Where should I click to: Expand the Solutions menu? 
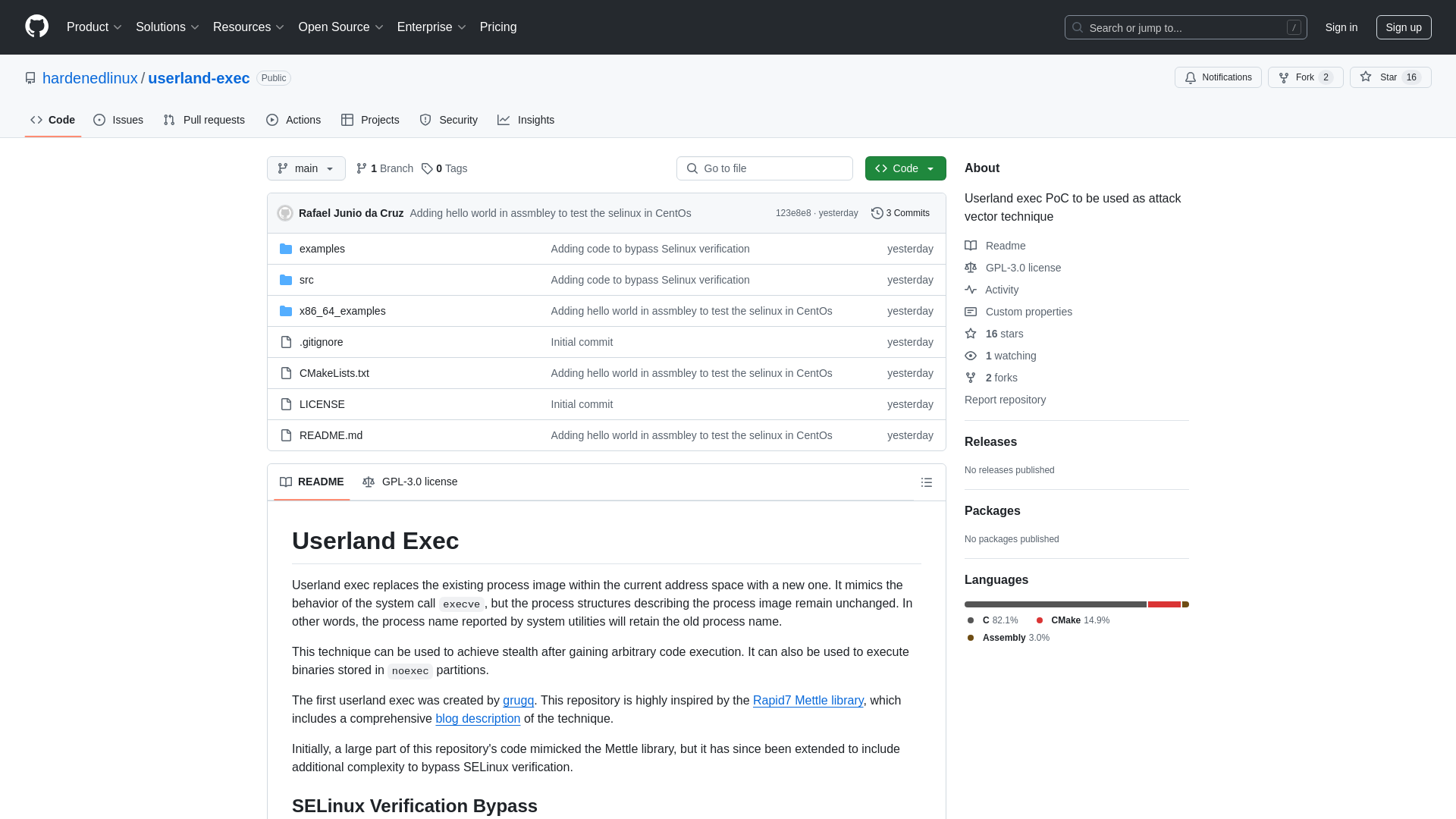(x=168, y=27)
